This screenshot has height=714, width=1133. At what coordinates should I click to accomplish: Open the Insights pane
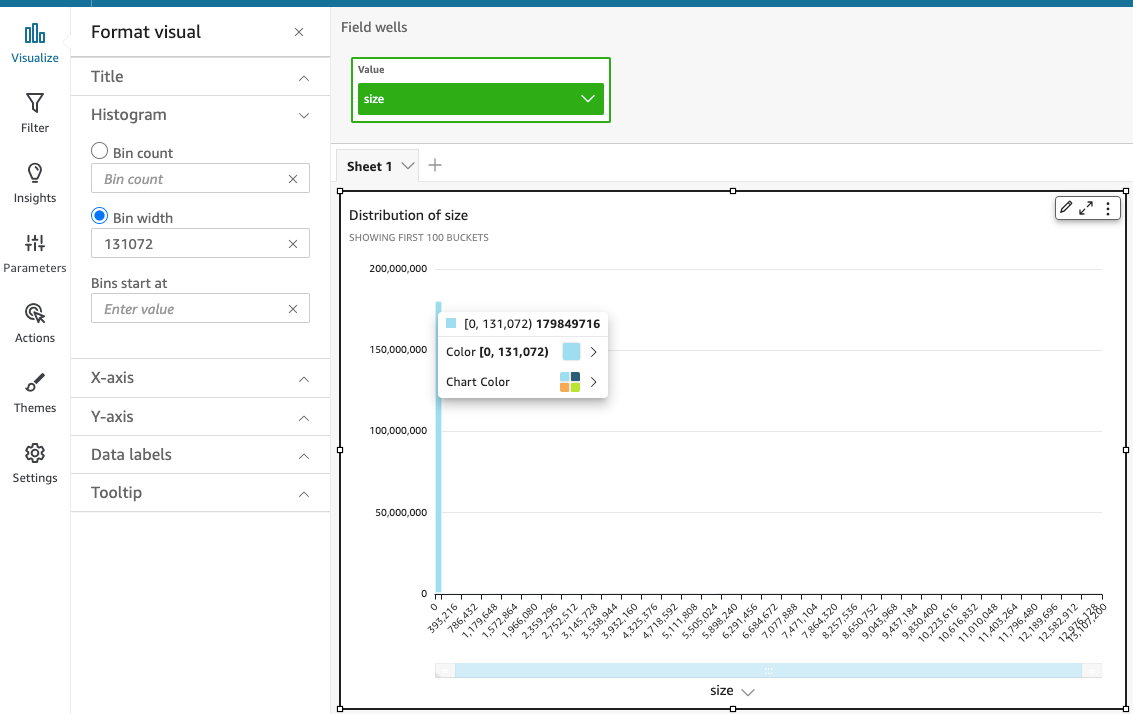point(35,183)
